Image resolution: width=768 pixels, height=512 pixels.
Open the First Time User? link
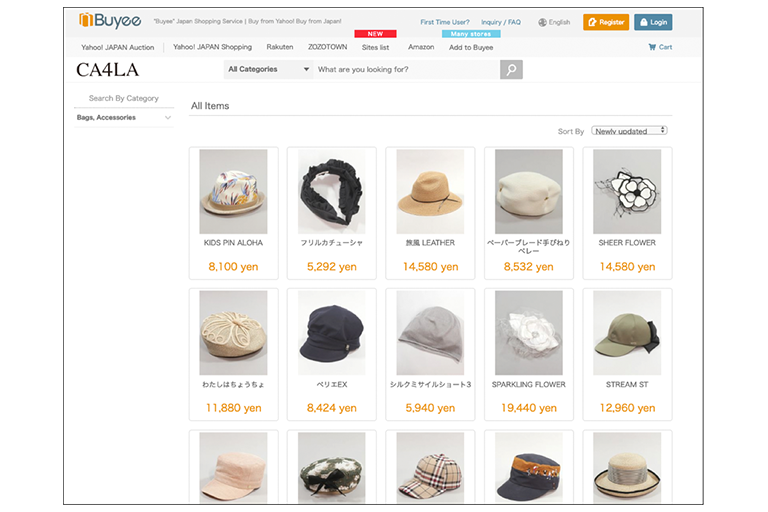pos(445,22)
